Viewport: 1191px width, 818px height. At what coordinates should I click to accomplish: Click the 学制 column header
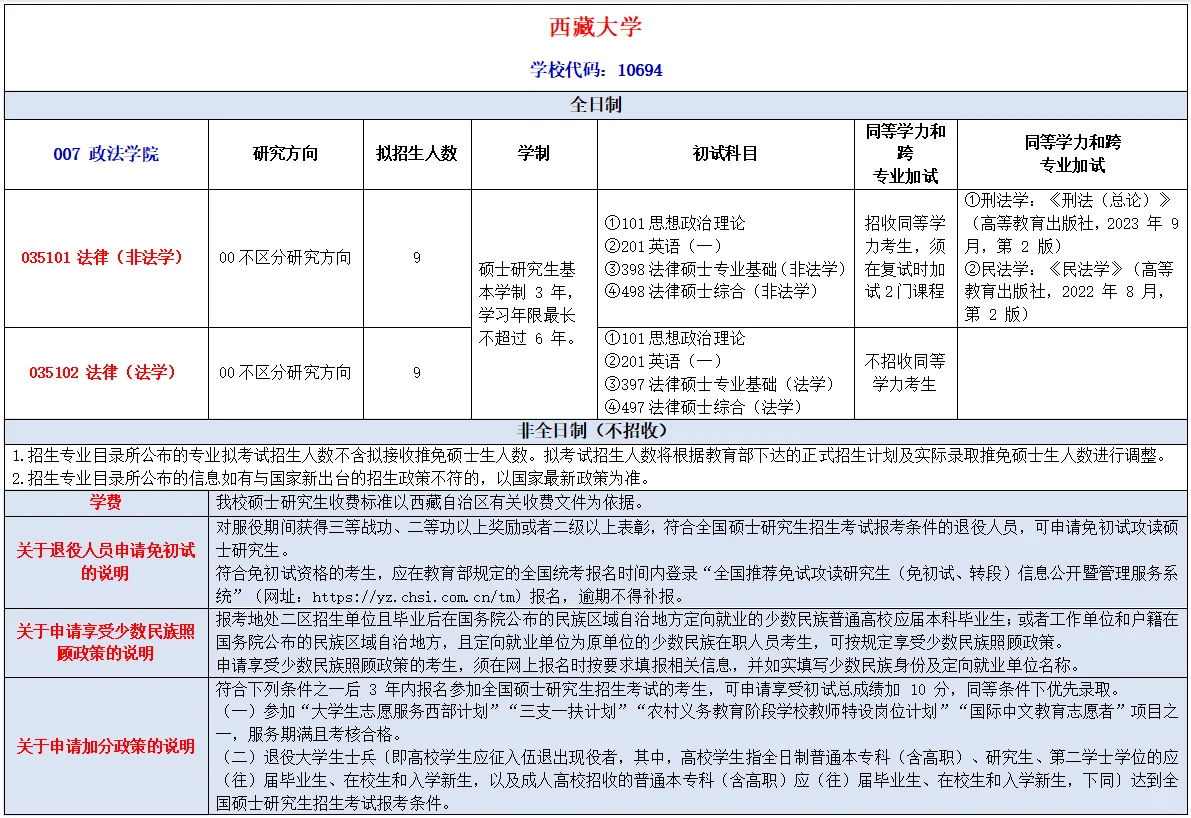pyautogui.click(x=534, y=153)
